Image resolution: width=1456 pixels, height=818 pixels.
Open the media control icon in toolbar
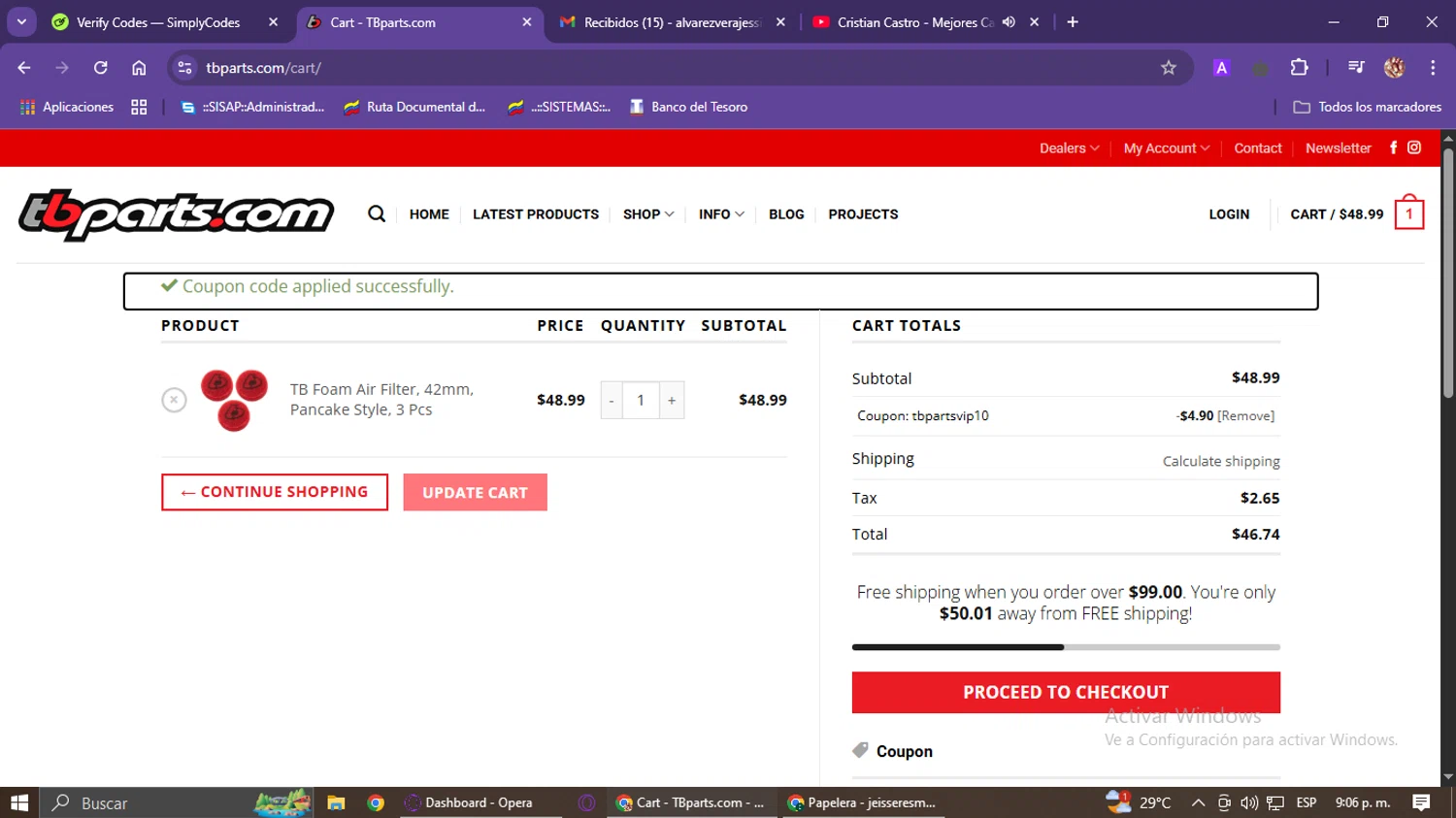tap(1356, 68)
